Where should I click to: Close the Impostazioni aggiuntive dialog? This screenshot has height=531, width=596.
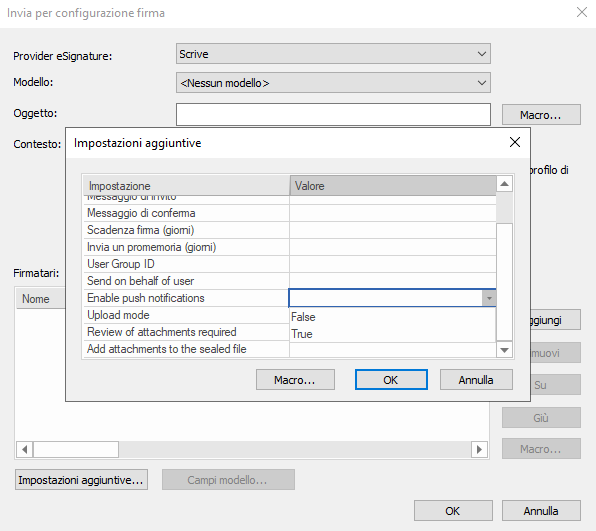[x=515, y=143]
